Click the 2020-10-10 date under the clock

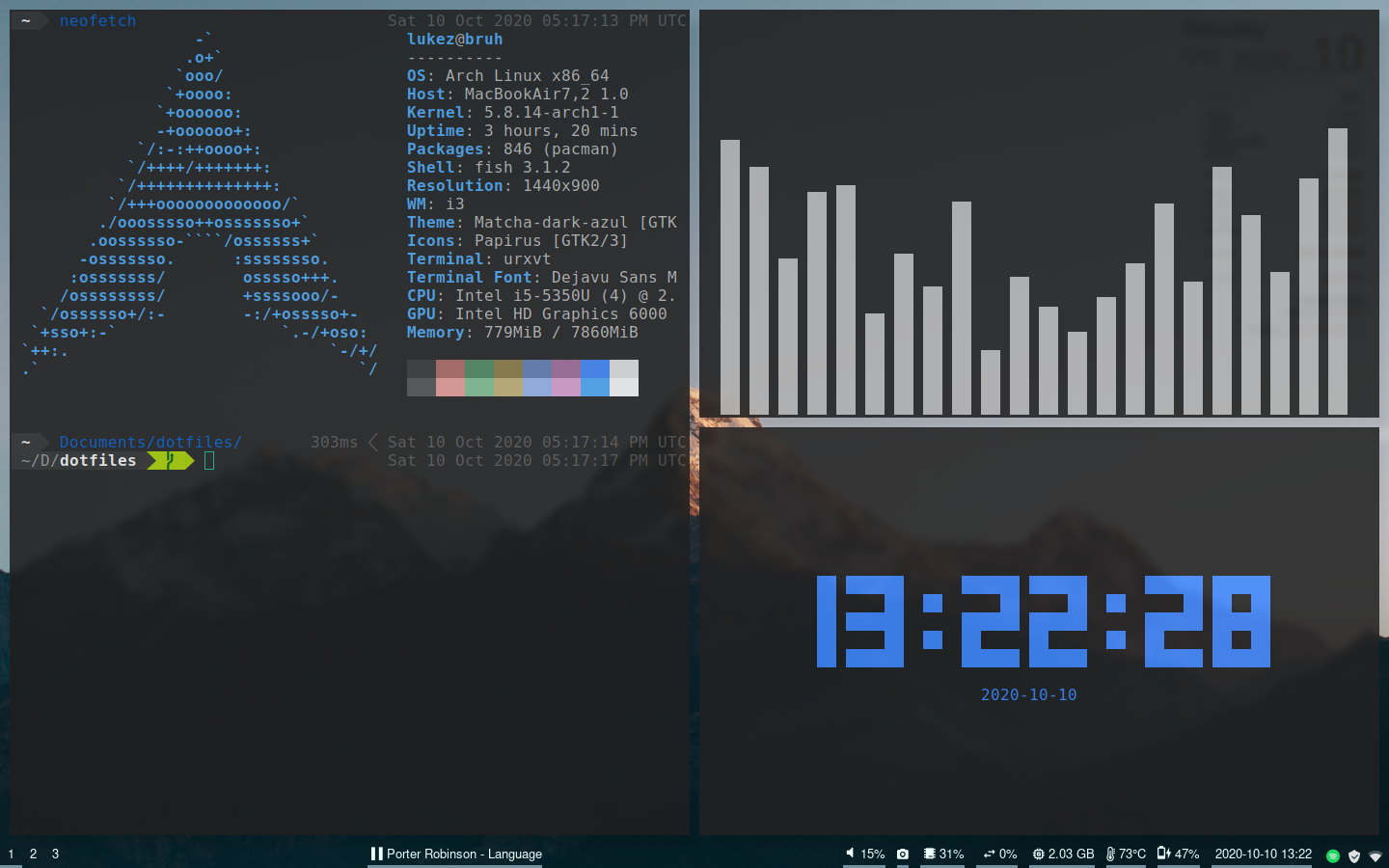pos(1028,694)
